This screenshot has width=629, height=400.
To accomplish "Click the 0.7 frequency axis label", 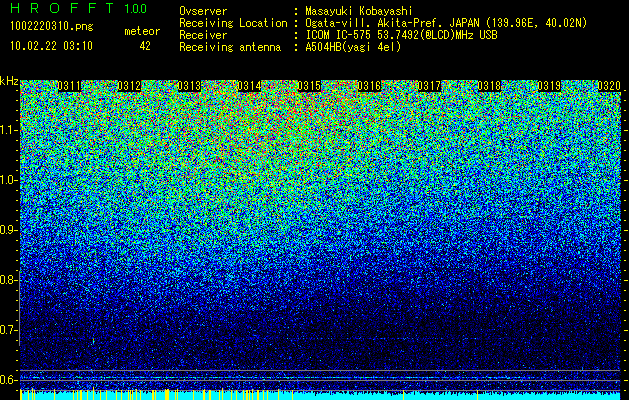I will pos(8,330).
